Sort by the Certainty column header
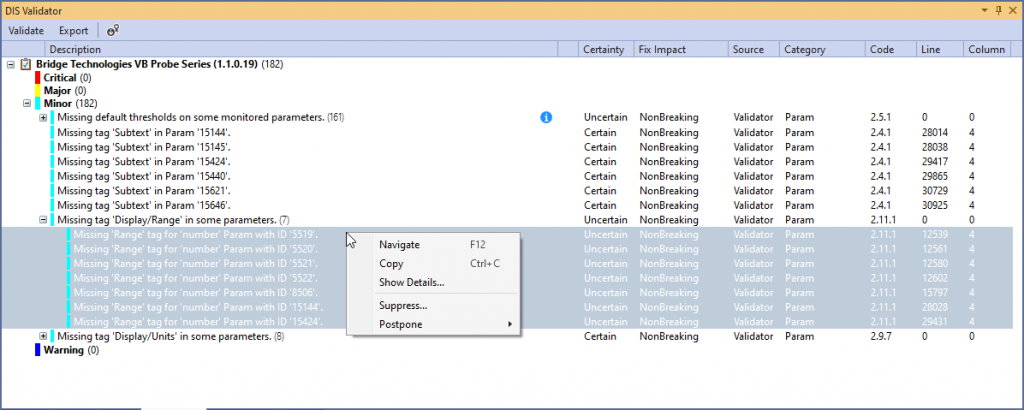The height and width of the screenshot is (410, 1024). point(607,50)
